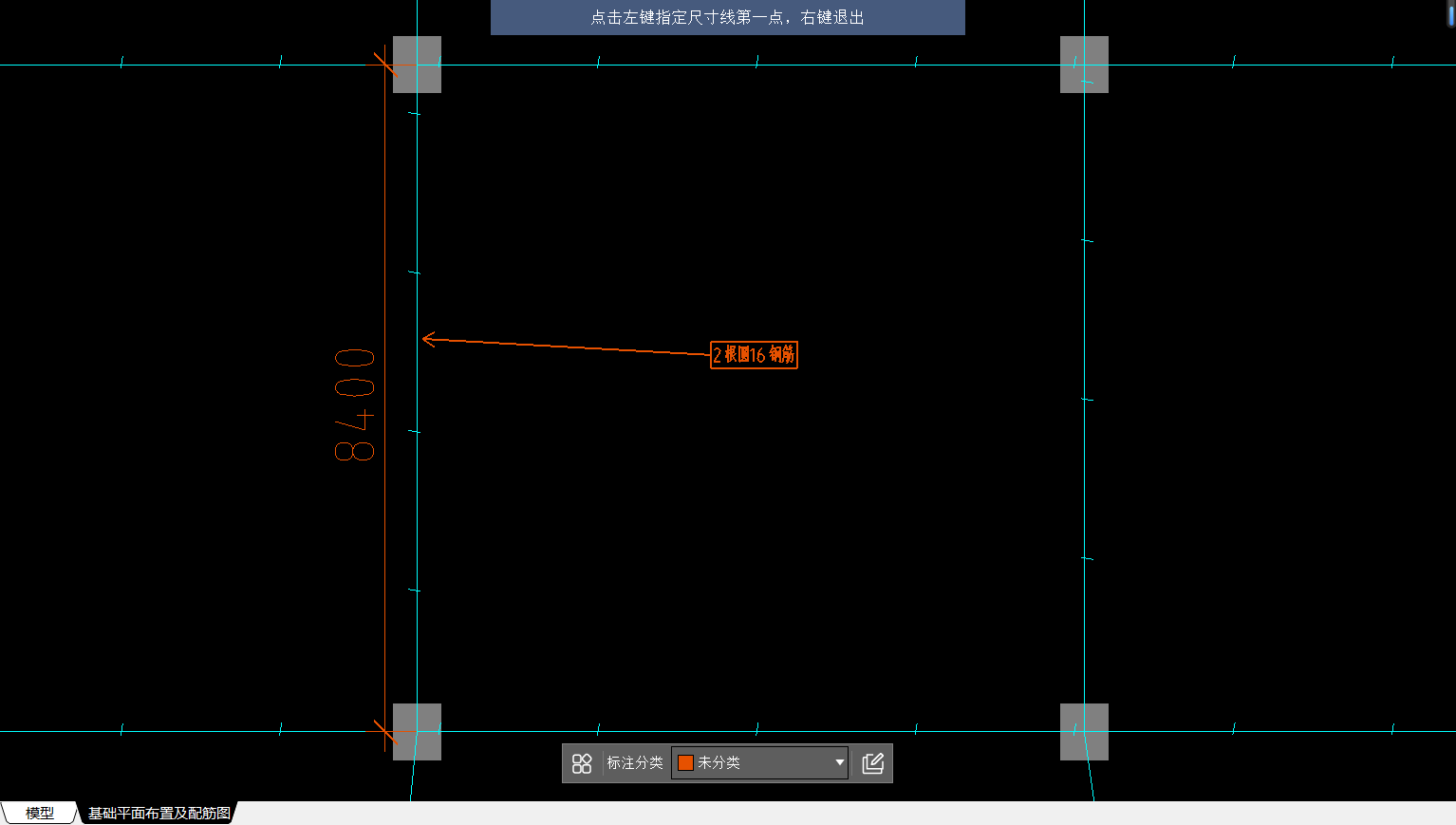
Task: Switch to the 基础平面布置及配筋图 tab
Action: tap(159, 814)
